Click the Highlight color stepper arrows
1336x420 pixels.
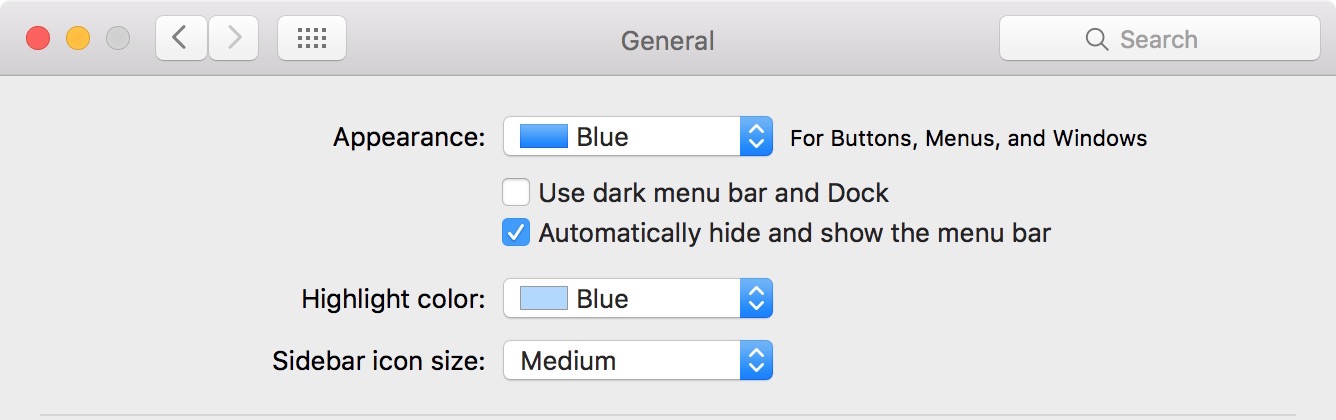point(757,298)
